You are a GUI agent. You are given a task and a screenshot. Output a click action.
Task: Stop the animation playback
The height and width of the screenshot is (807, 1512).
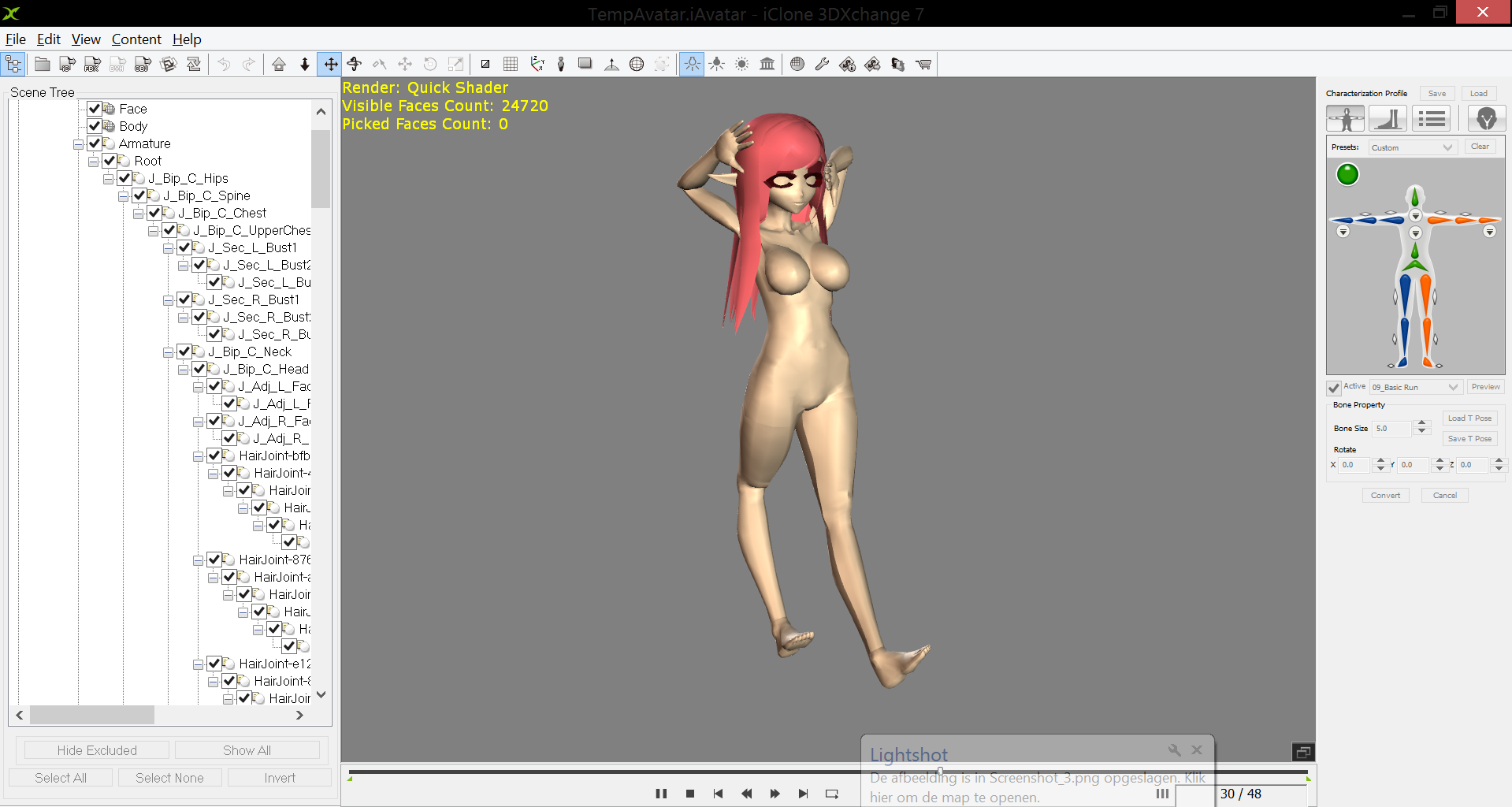690,794
